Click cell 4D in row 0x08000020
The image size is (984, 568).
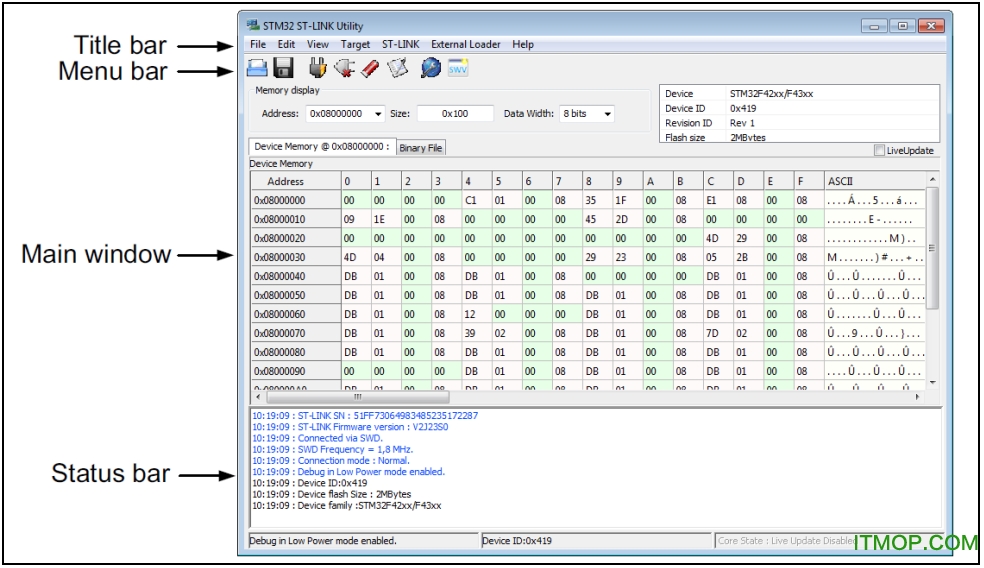[x=718, y=238]
